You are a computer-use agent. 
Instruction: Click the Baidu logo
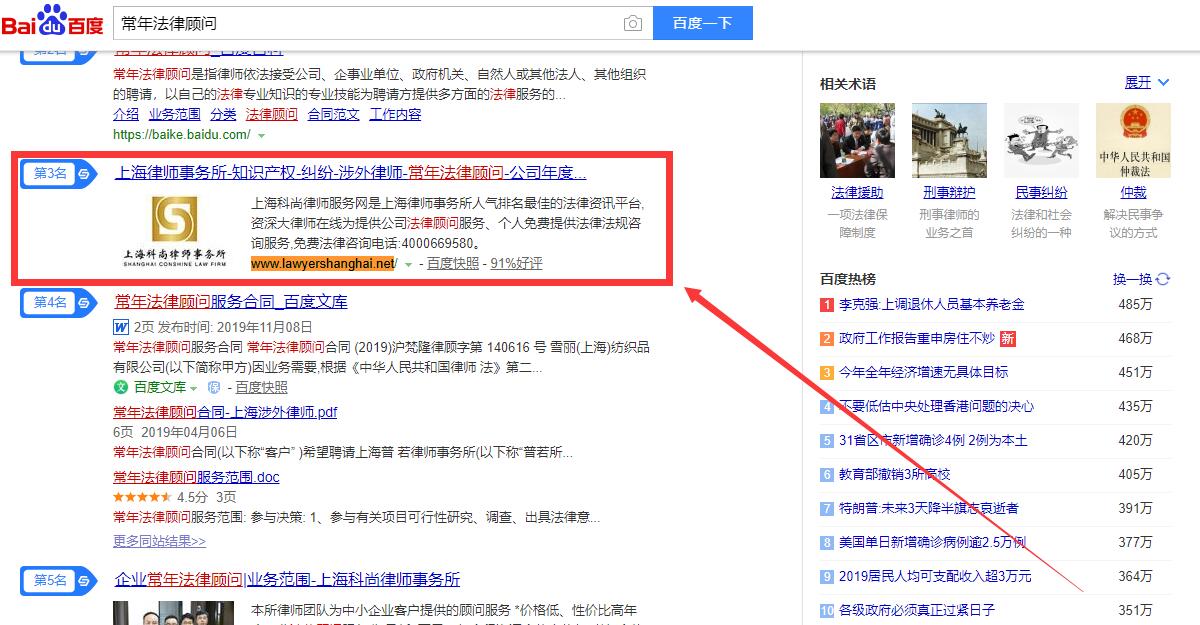[x=52, y=22]
